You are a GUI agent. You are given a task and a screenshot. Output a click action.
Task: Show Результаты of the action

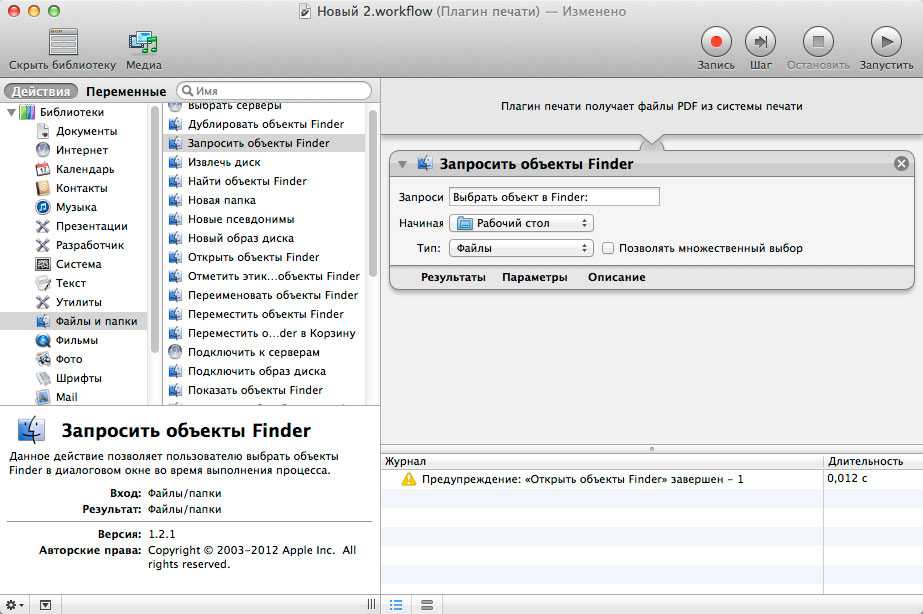click(x=453, y=277)
